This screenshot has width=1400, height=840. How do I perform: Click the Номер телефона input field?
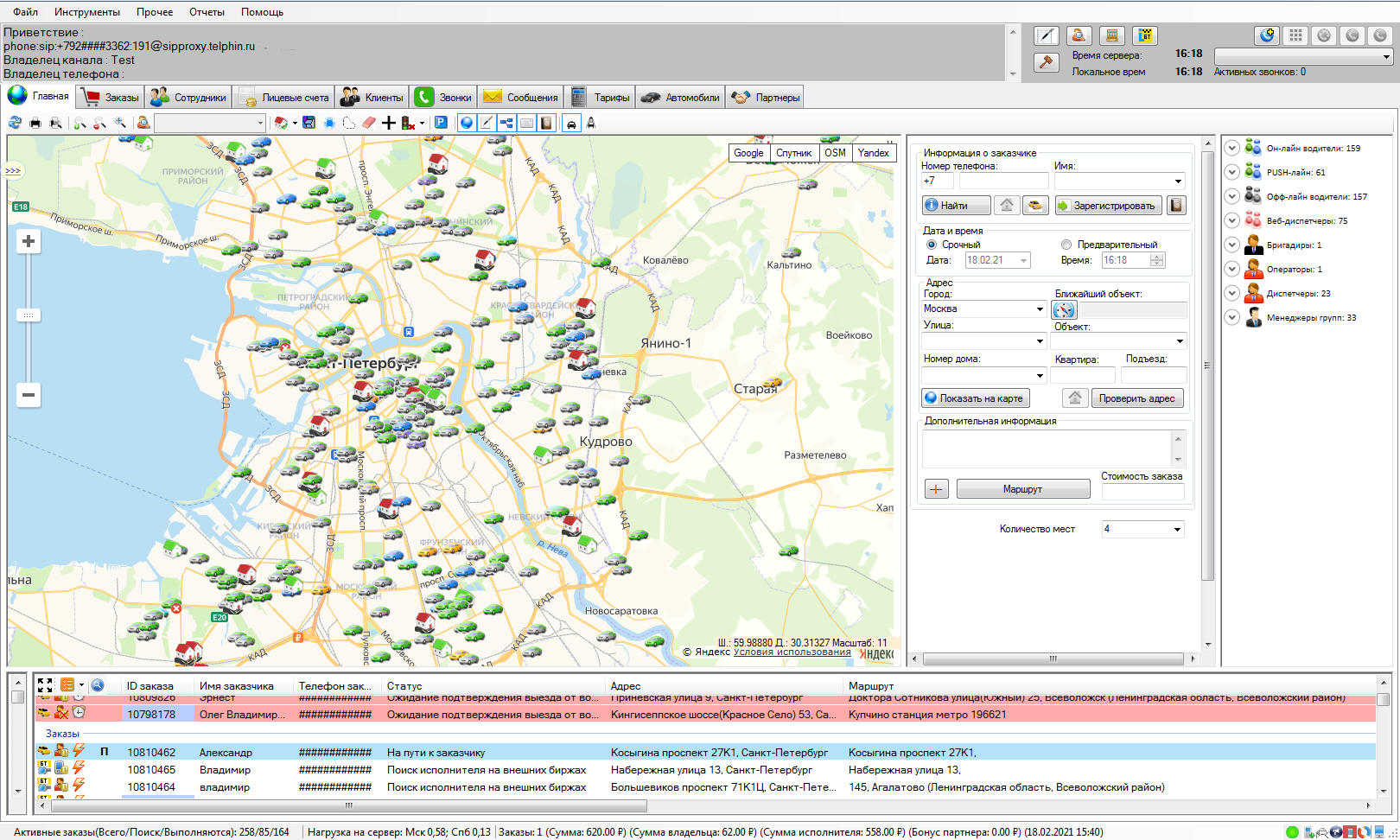click(x=1003, y=181)
